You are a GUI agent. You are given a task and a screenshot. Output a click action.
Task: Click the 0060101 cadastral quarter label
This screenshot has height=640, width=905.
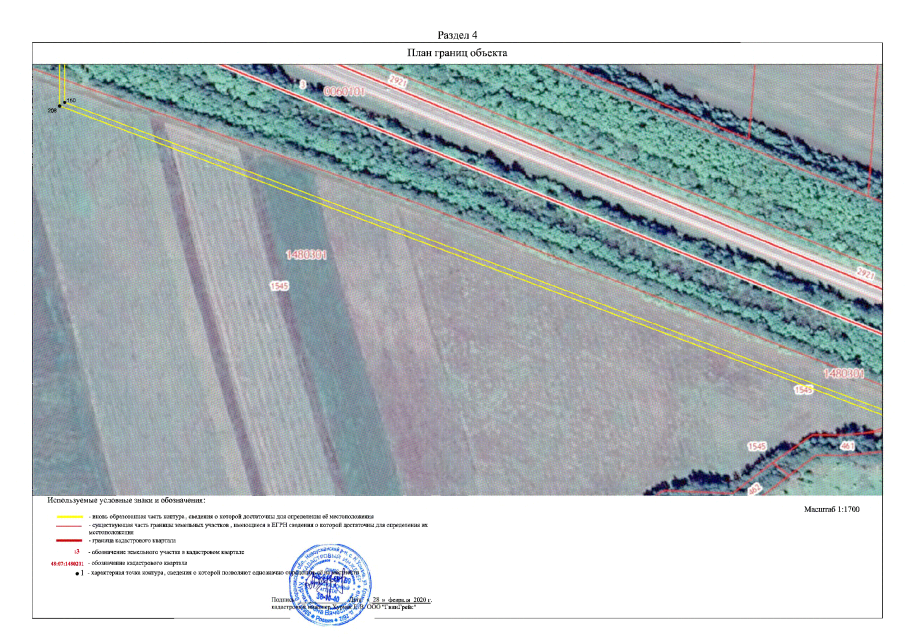click(343, 90)
